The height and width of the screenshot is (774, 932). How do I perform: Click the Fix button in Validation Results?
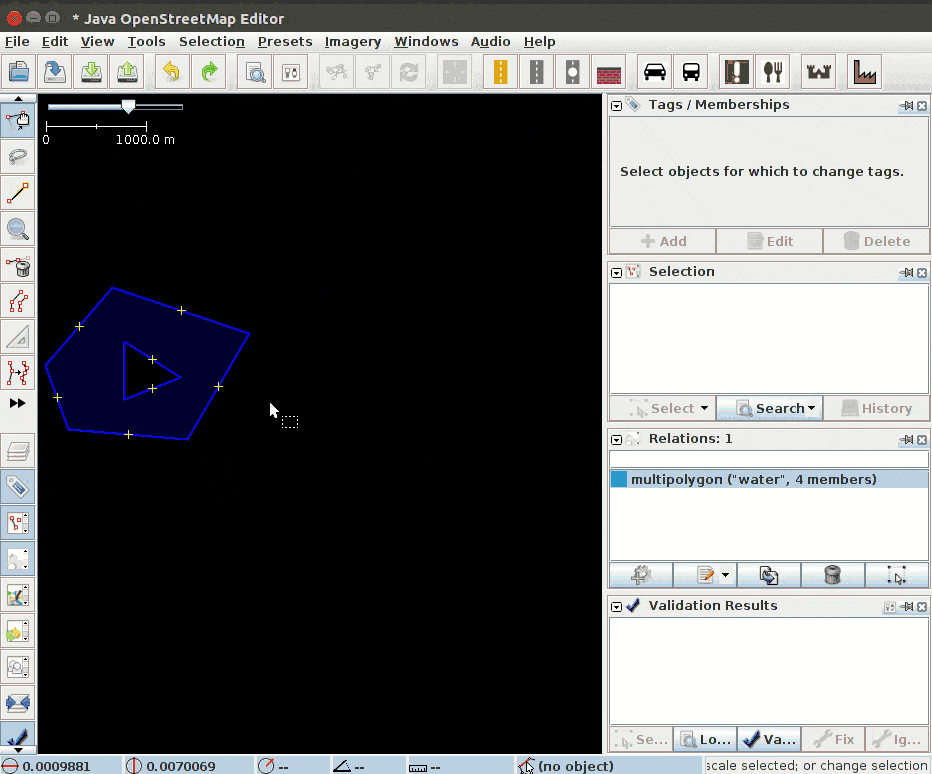pyautogui.click(x=833, y=740)
